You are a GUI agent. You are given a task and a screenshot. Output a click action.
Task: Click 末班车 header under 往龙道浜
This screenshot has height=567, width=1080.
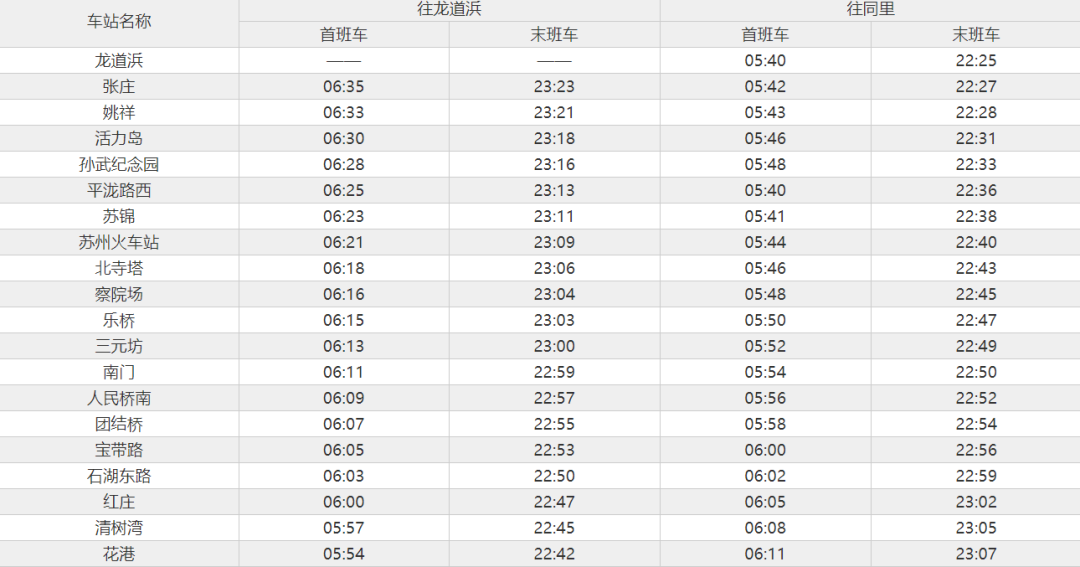pyautogui.click(x=554, y=34)
